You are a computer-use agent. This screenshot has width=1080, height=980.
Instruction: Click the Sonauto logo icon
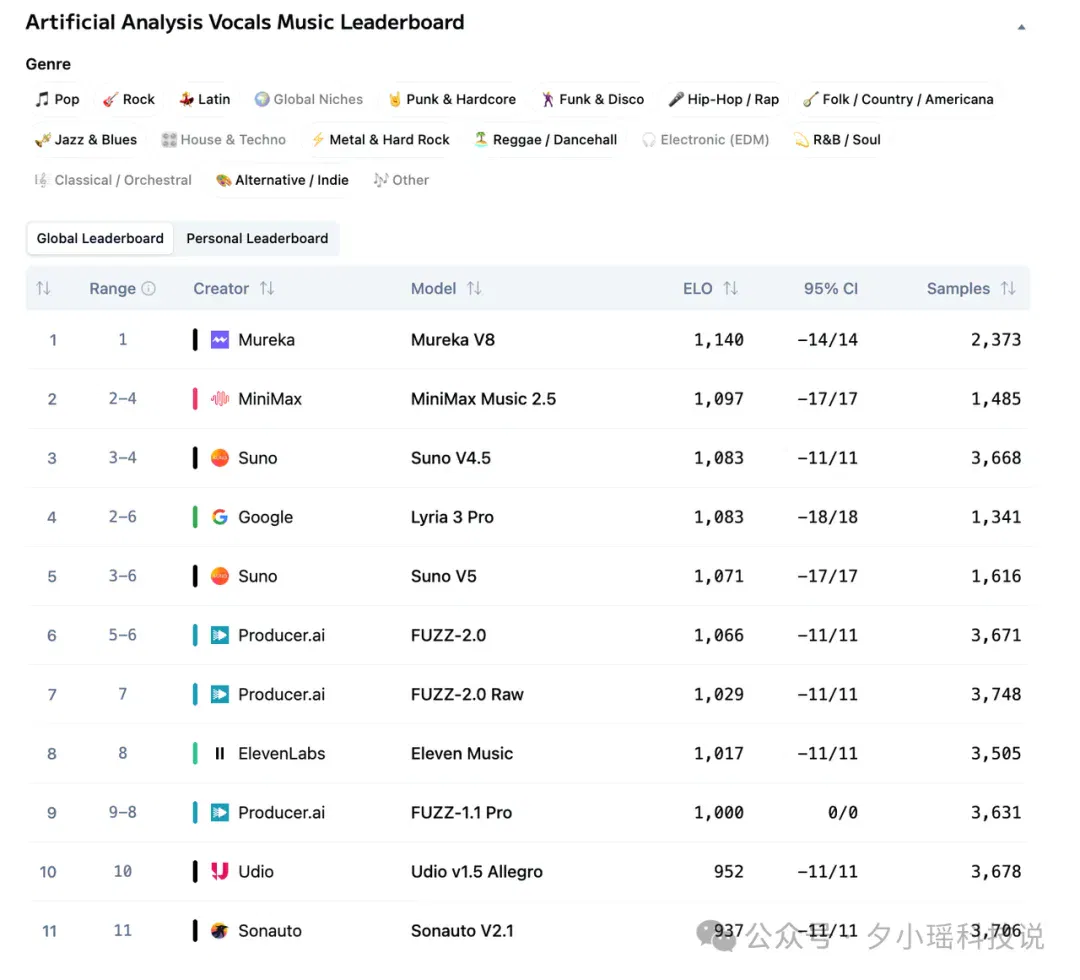(x=220, y=930)
